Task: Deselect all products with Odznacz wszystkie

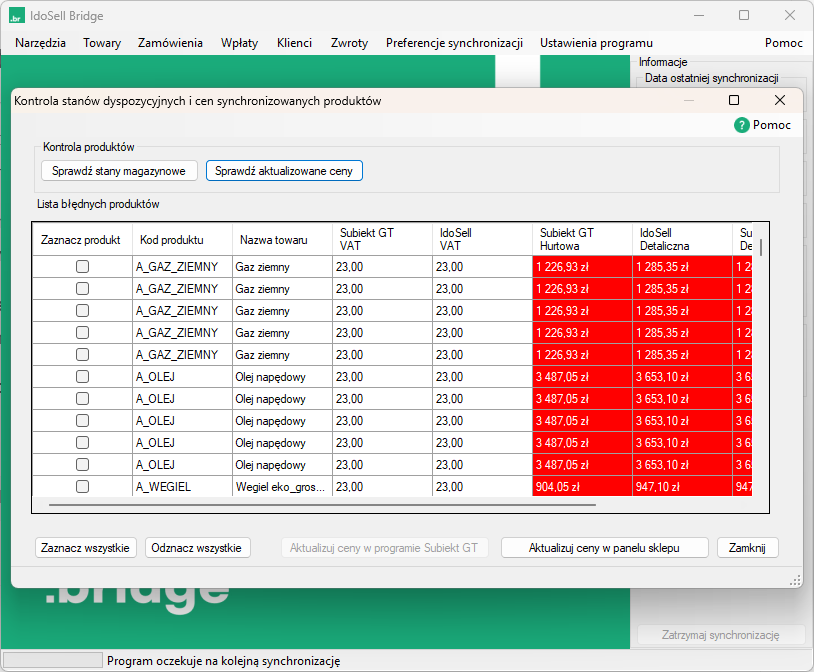Action: (x=197, y=548)
